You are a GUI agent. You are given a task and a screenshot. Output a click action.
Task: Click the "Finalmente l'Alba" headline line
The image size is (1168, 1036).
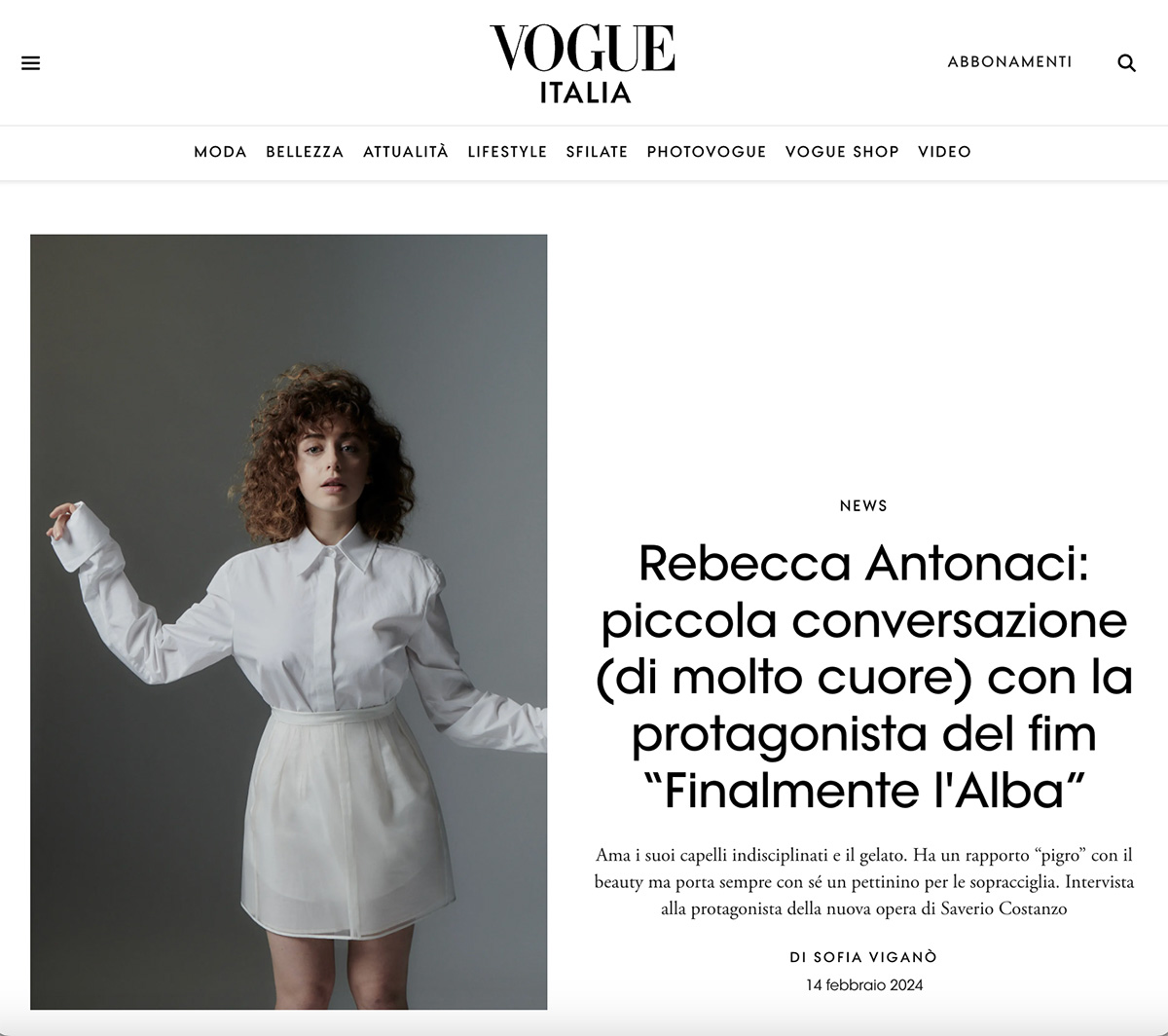click(863, 791)
